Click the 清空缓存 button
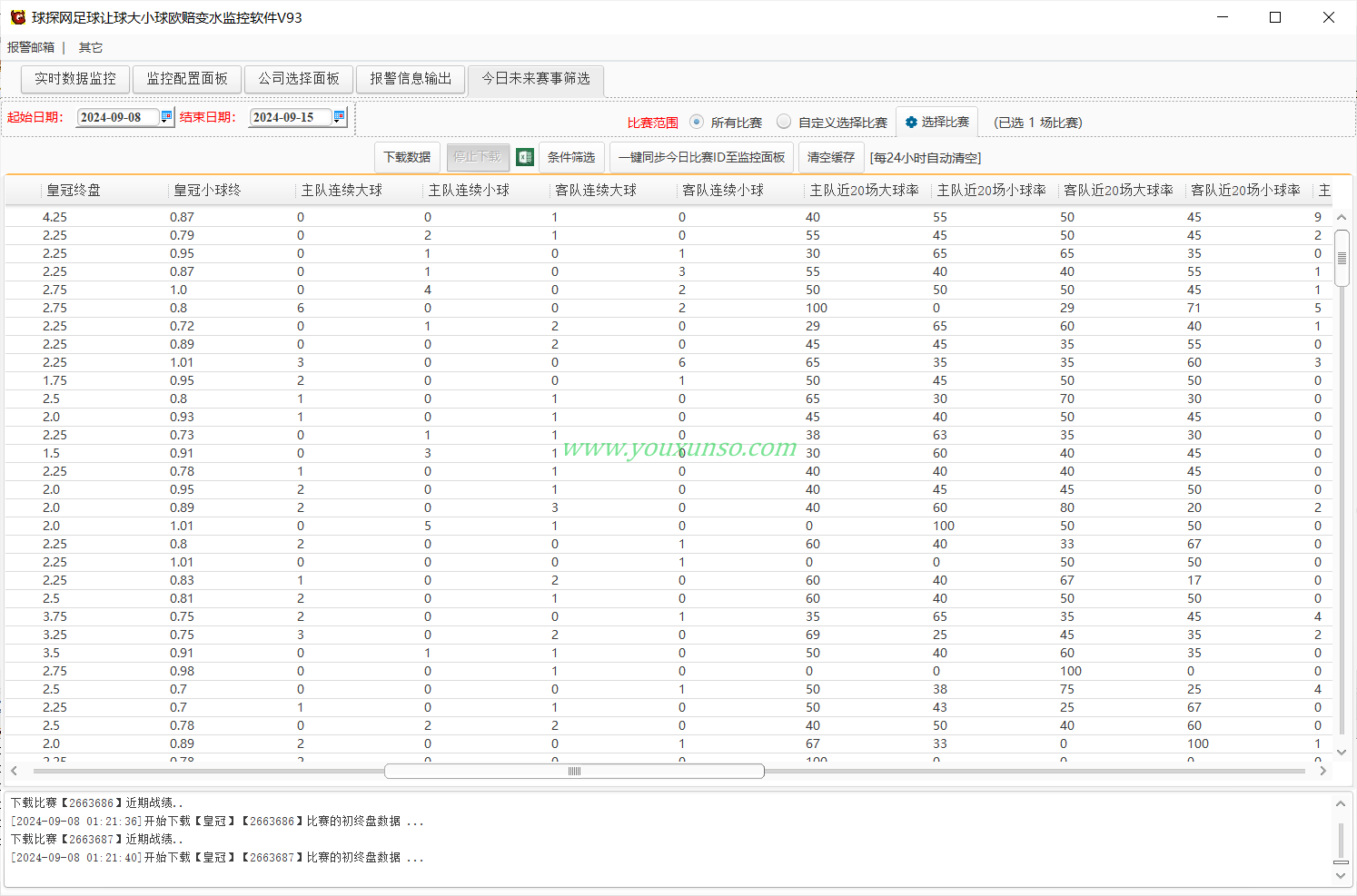The height and width of the screenshot is (896, 1357). [831, 157]
